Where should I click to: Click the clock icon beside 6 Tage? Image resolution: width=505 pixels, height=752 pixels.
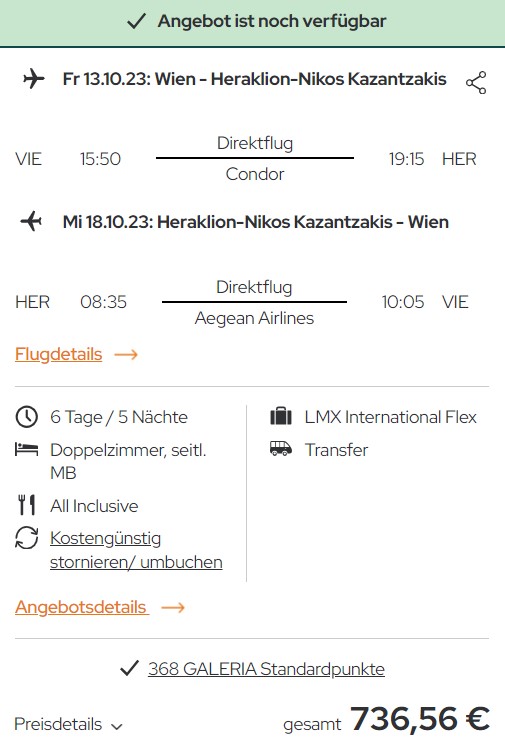point(26,417)
